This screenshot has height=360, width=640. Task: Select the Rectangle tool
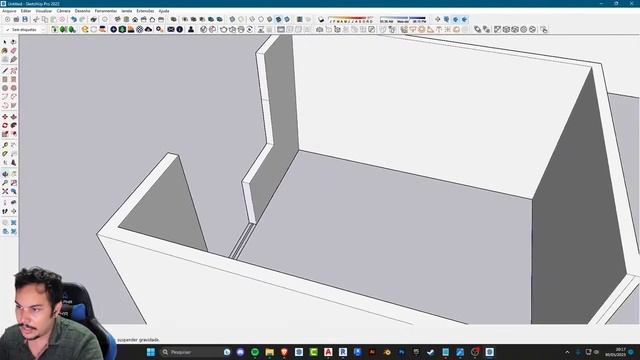(x=5, y=79)
